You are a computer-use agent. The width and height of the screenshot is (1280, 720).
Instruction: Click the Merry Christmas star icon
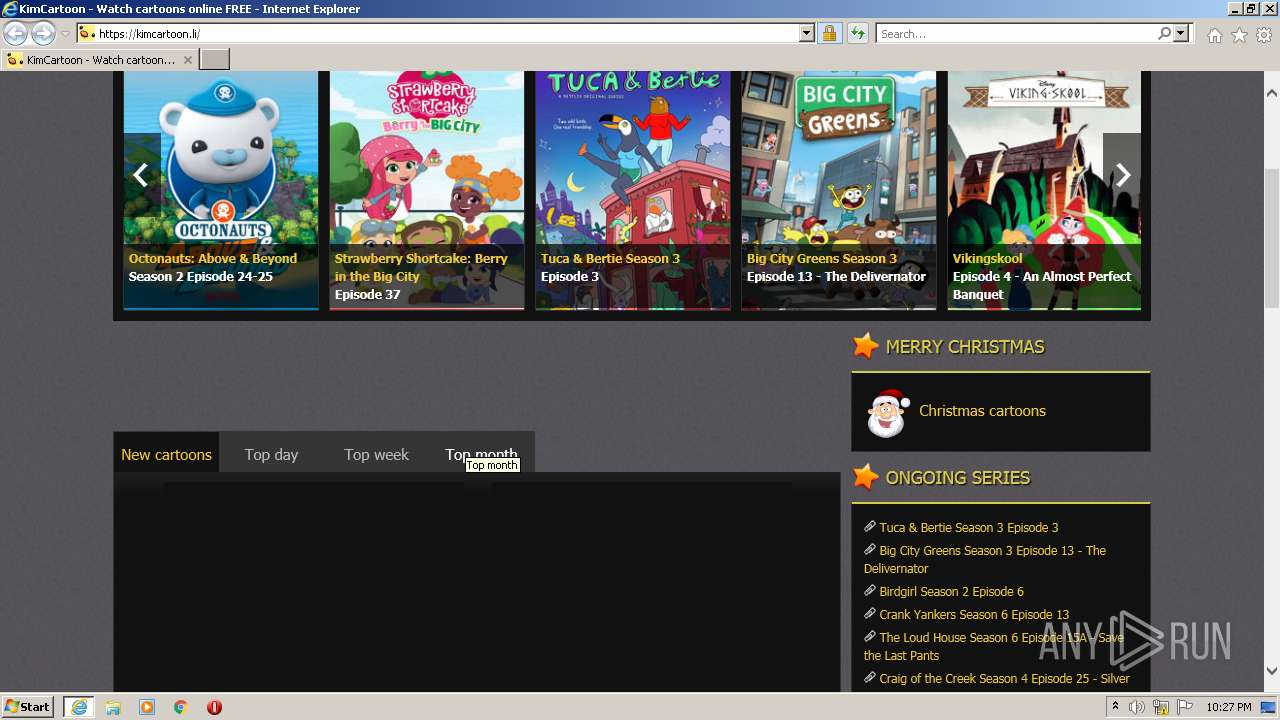(865, 346)
